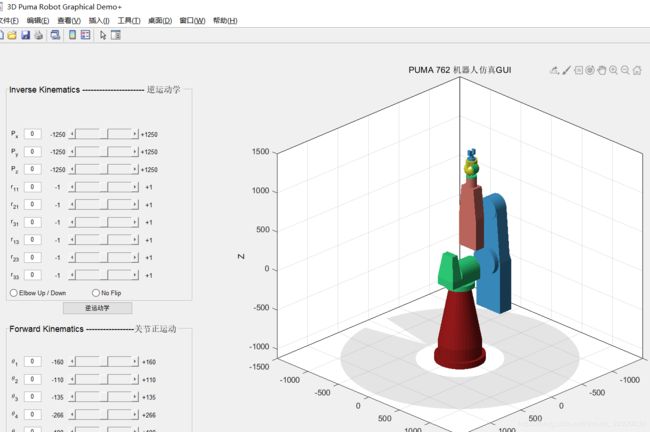
Task: Enable data tips on the axes toolbar
Action: (x=578, y=70)
